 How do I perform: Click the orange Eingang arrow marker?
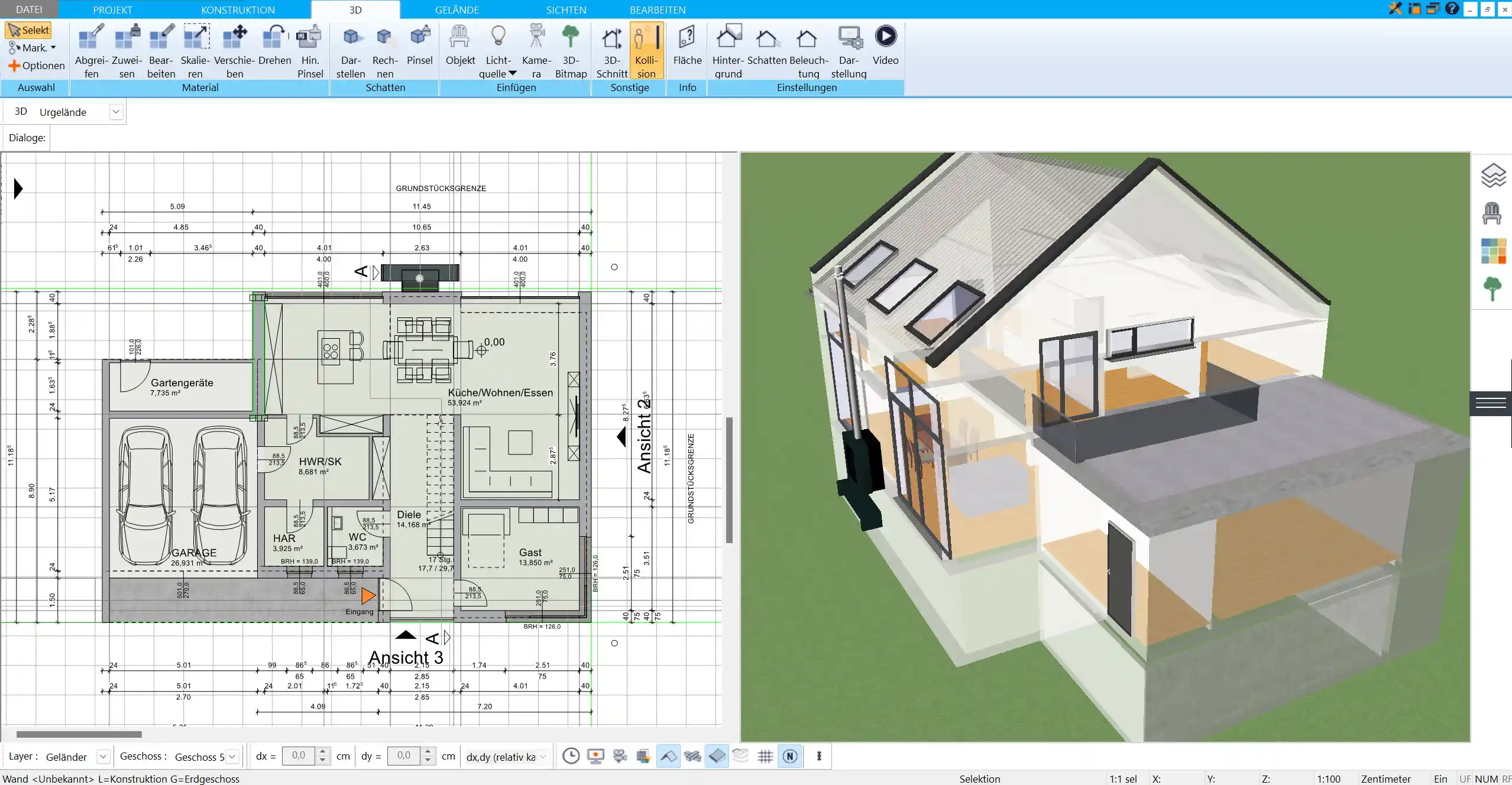[368, 596]
